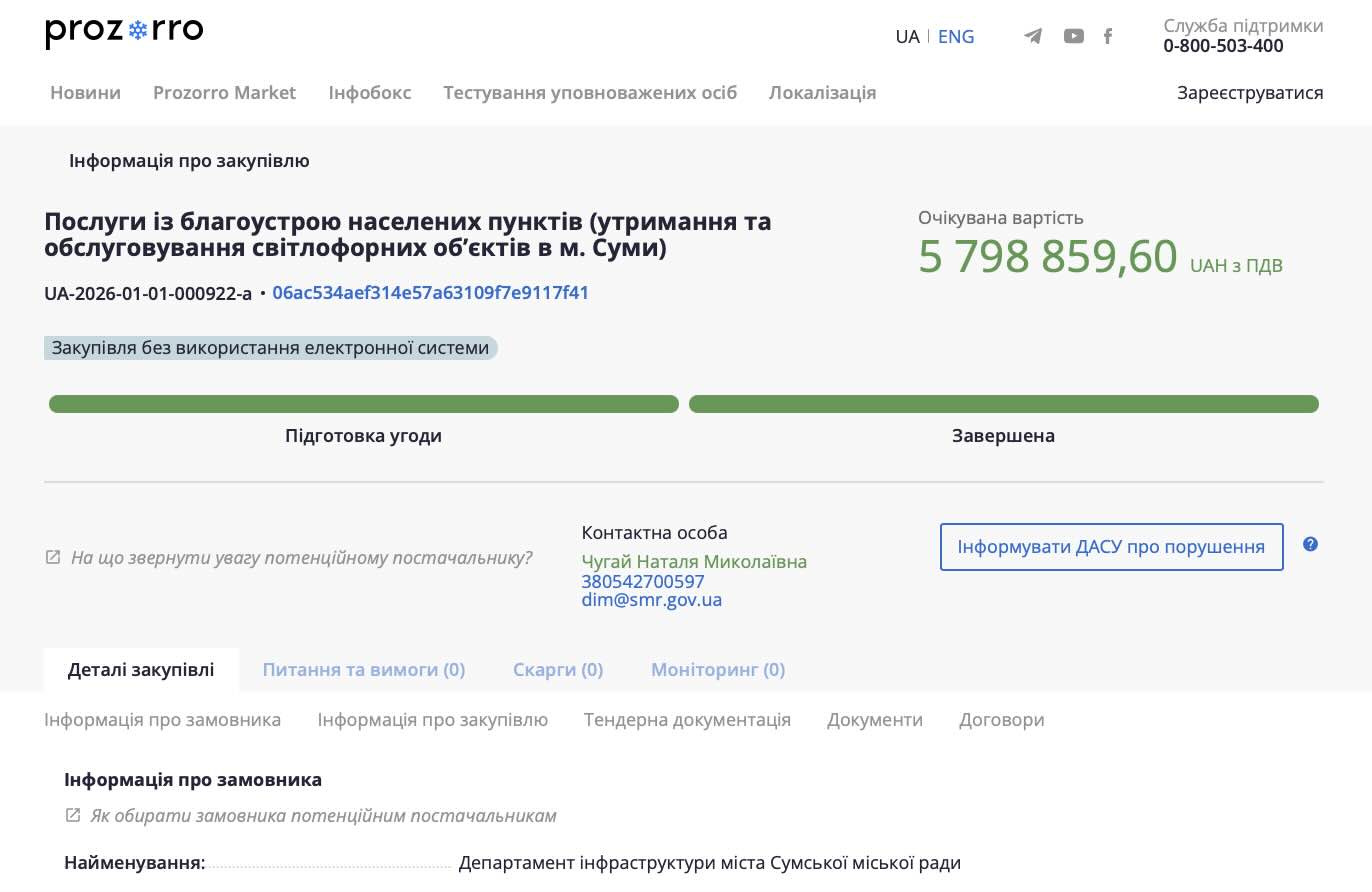Image resolution: width=1372 pixels, height=892 pixels.
Task: Switch language to UA
Action: coord(907,37)
